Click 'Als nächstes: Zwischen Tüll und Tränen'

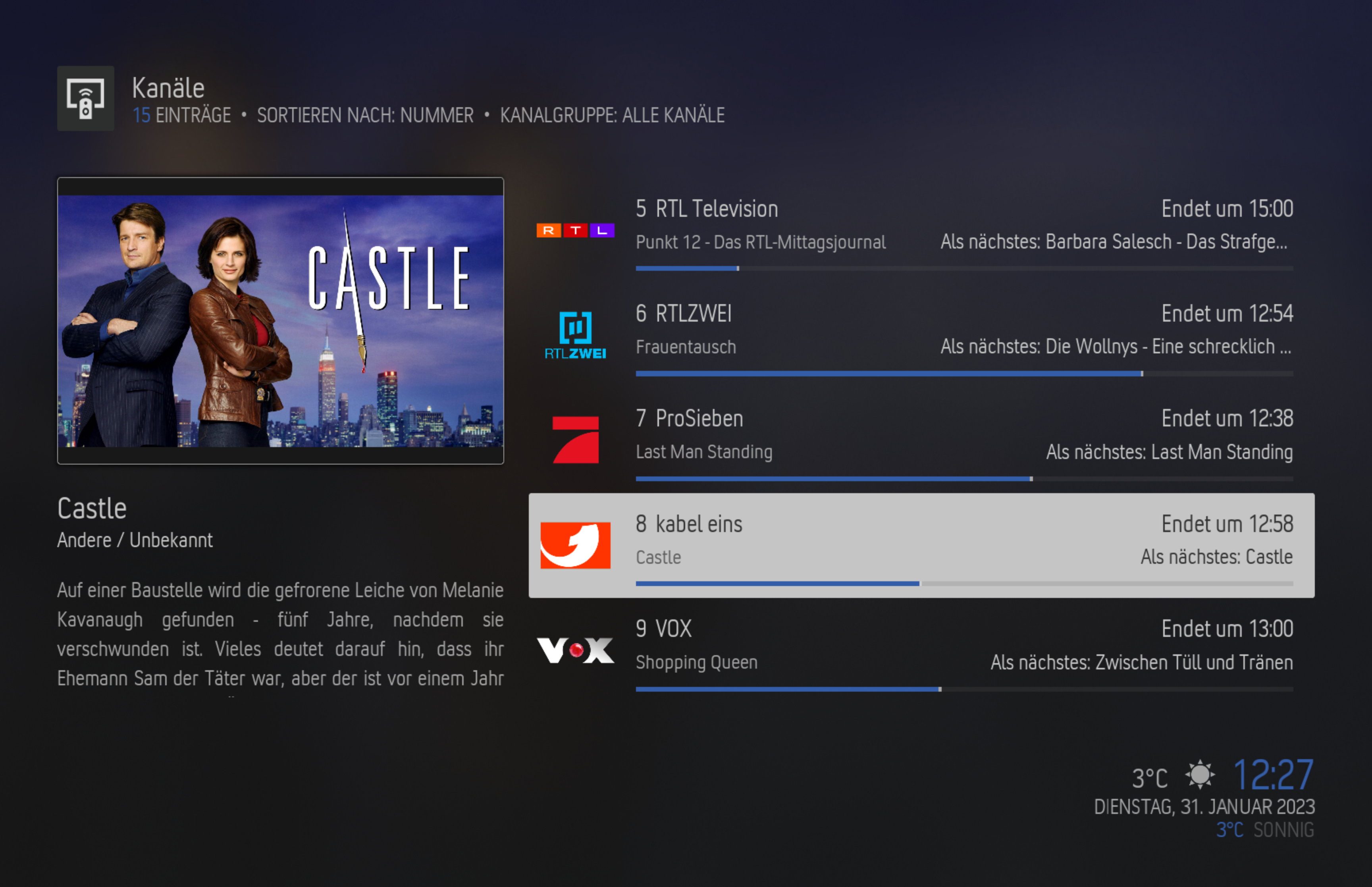1142,662
